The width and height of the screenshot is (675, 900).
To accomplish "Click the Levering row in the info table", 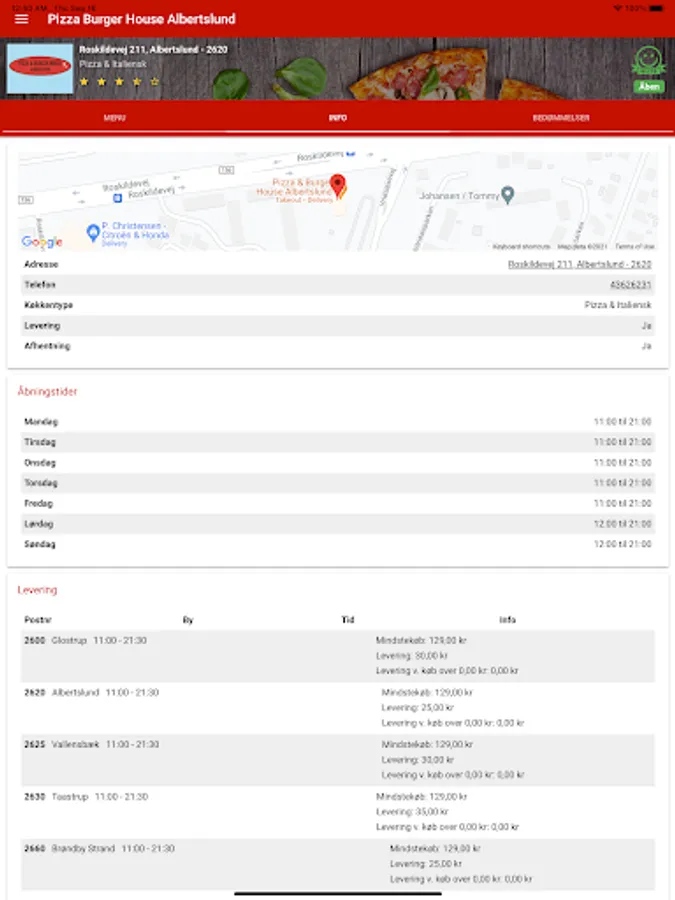I will [338, 325].
